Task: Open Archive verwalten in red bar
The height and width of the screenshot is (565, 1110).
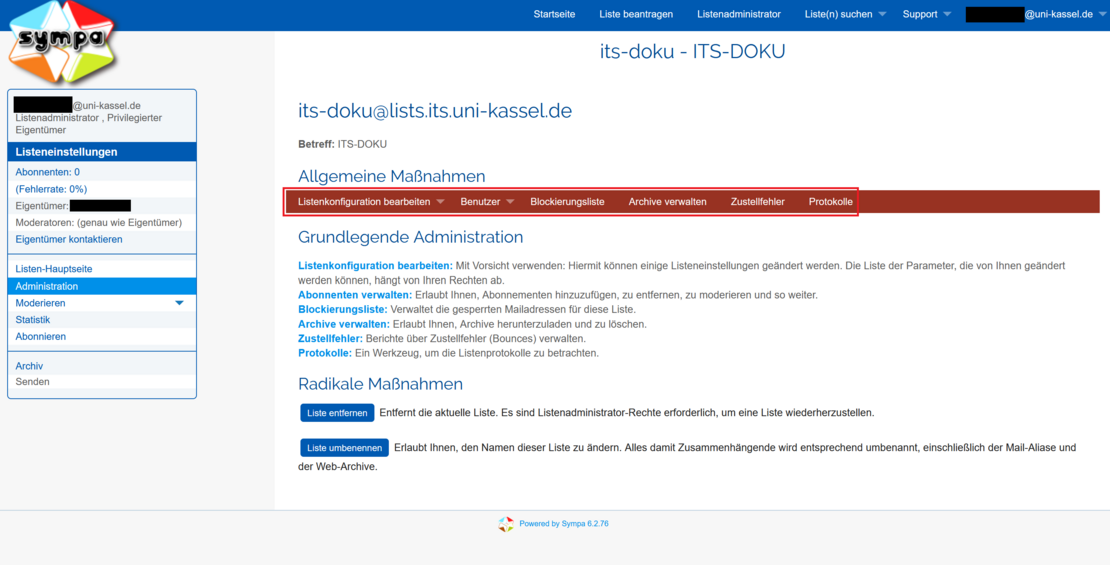Action: [x=668, y=202]
